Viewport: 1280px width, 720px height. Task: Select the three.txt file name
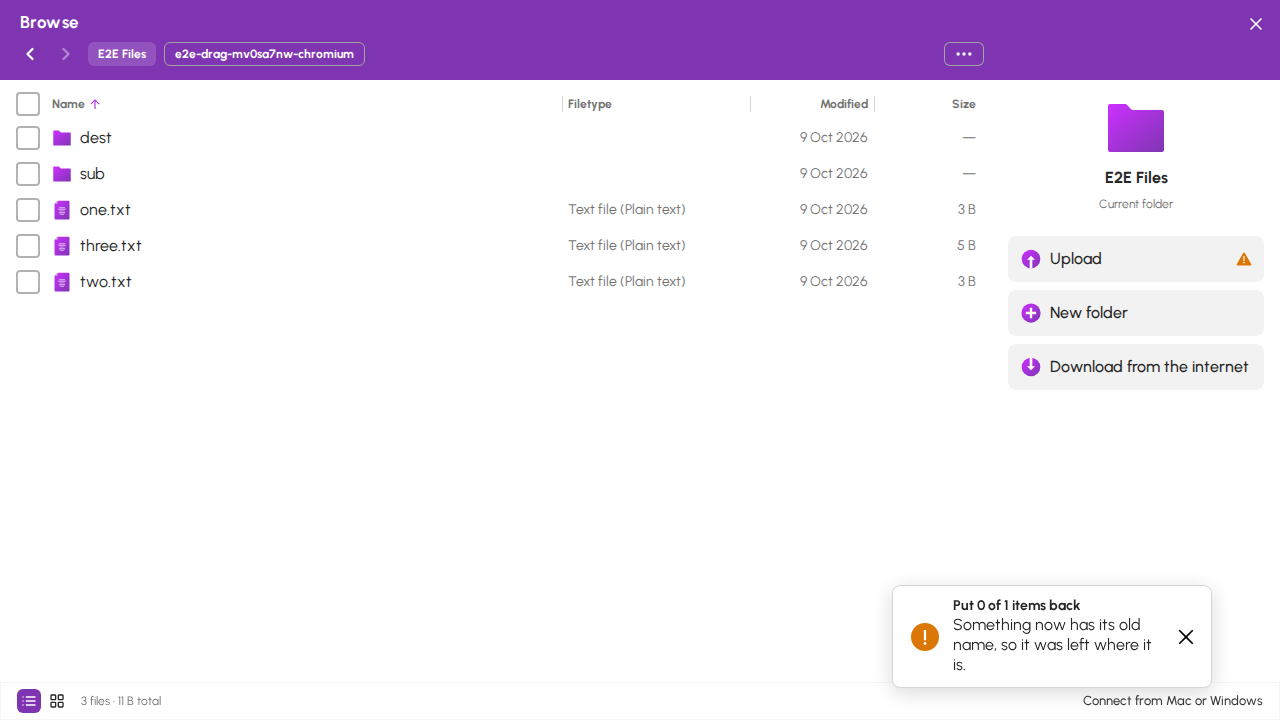click(x=111, y=246)
